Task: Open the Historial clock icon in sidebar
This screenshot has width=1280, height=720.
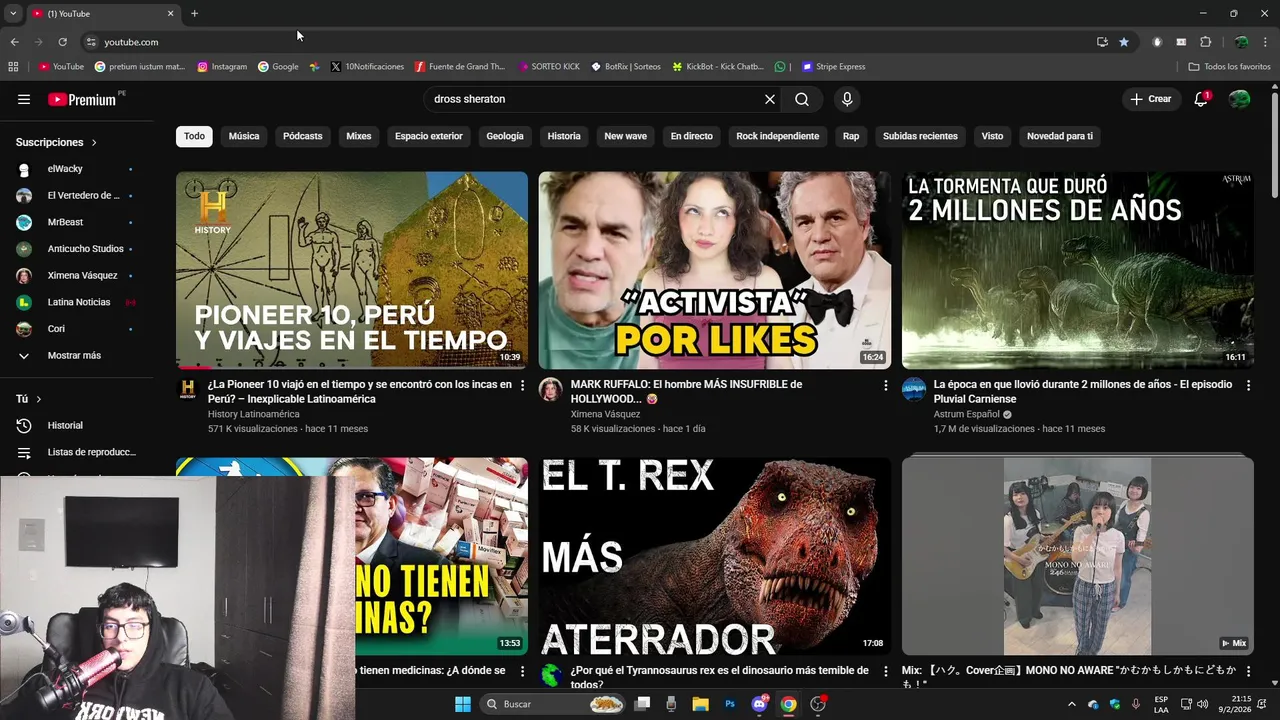Action: (25, 426)
